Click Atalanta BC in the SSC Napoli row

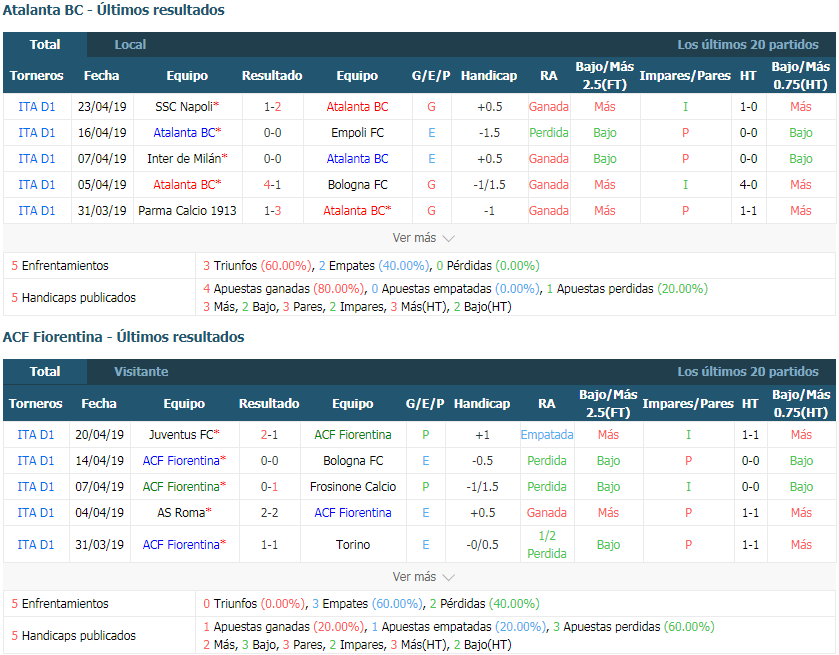tap(357, 106)
